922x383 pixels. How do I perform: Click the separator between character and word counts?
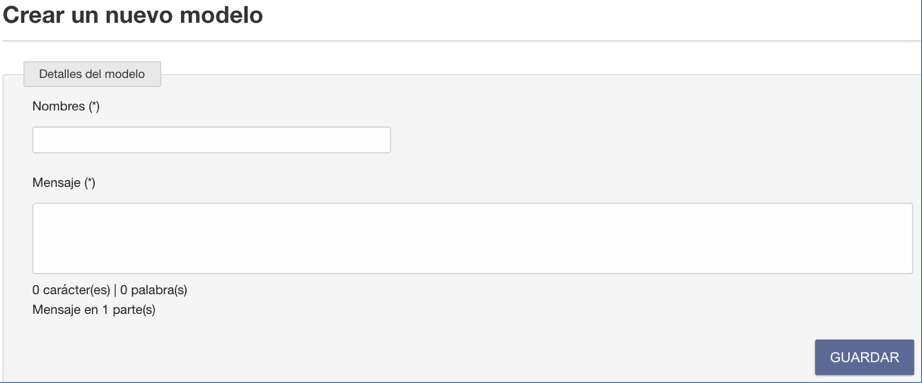tap(115, 290)
